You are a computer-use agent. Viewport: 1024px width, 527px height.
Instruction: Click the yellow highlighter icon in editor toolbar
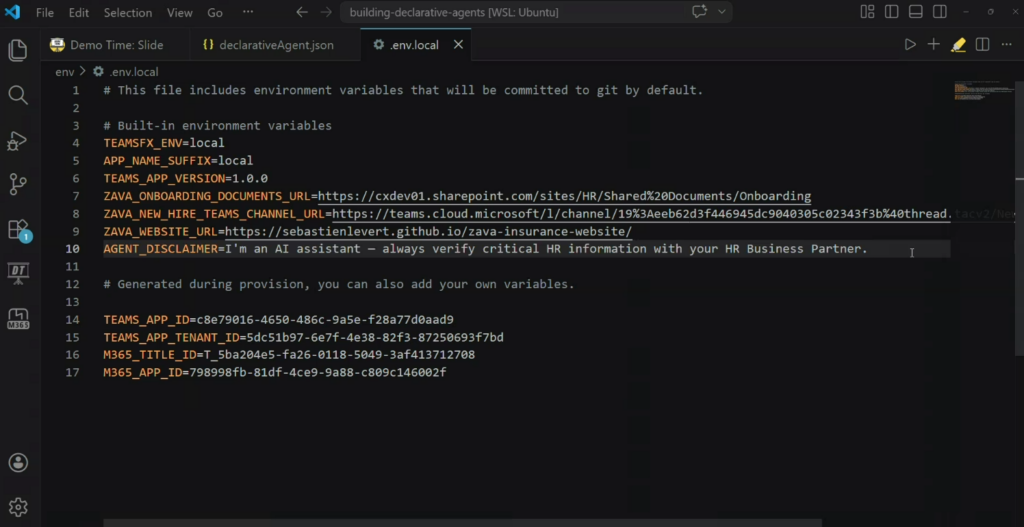coord(958,45)
